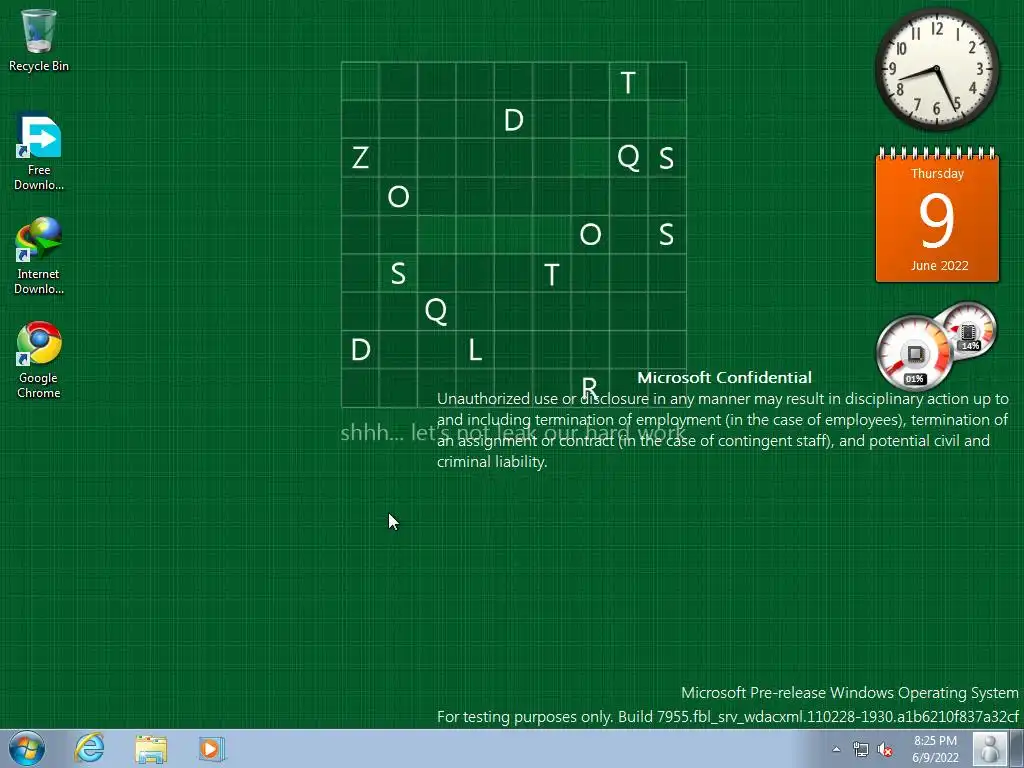Click the letter L in the grid

pos(475,351)
